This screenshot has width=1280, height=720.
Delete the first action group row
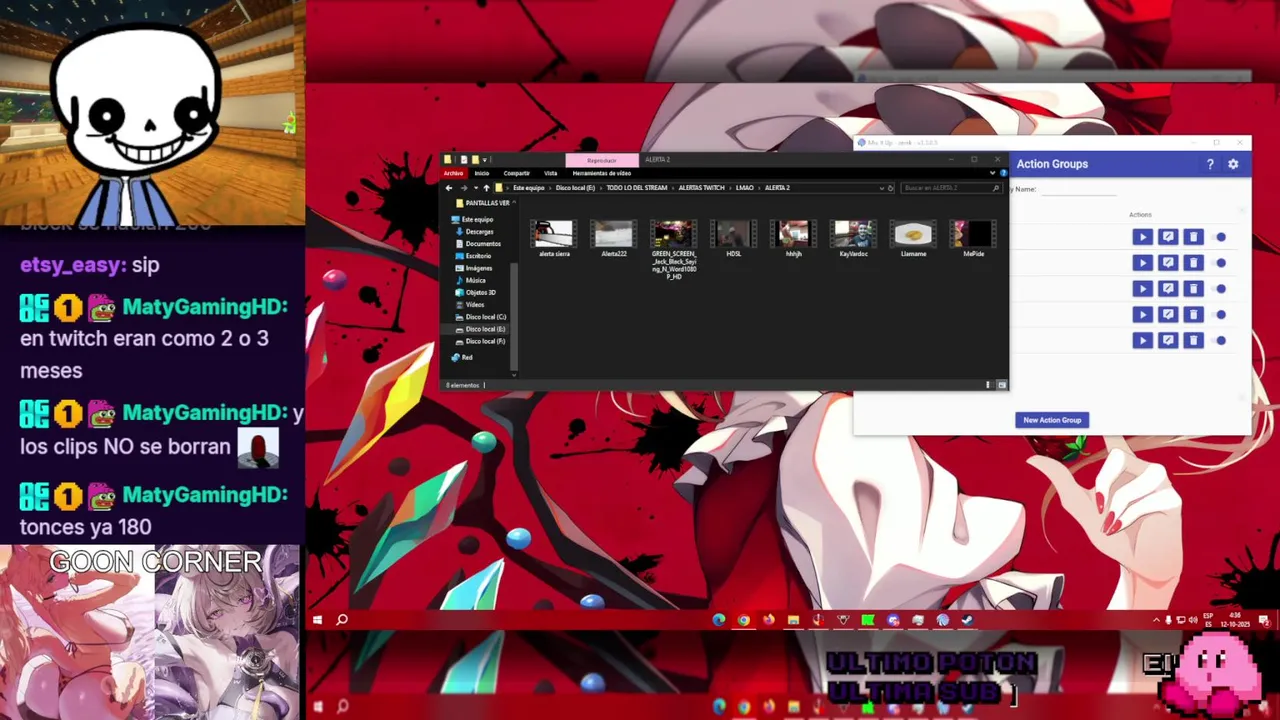pyautogui.click(x=1193, y=237)
